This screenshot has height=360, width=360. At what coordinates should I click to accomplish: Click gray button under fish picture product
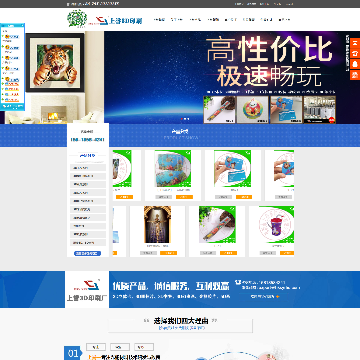[164, 197]
